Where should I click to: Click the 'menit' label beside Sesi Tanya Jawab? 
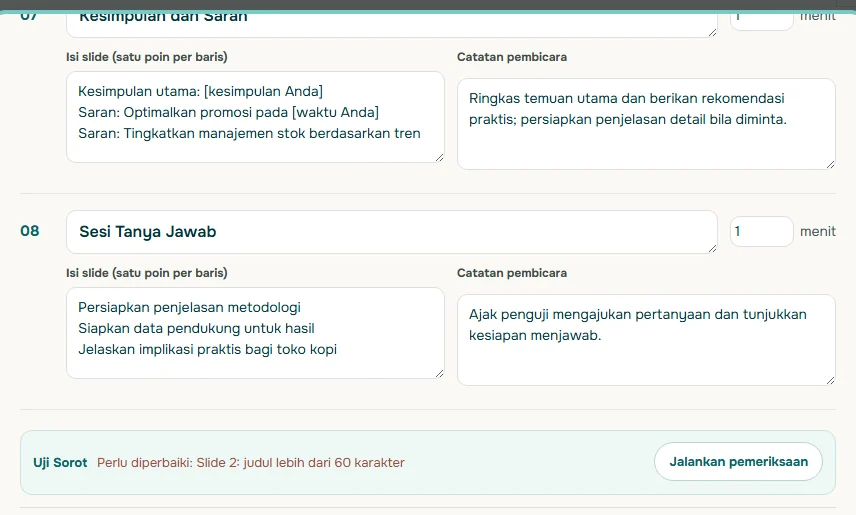point(818,232)
